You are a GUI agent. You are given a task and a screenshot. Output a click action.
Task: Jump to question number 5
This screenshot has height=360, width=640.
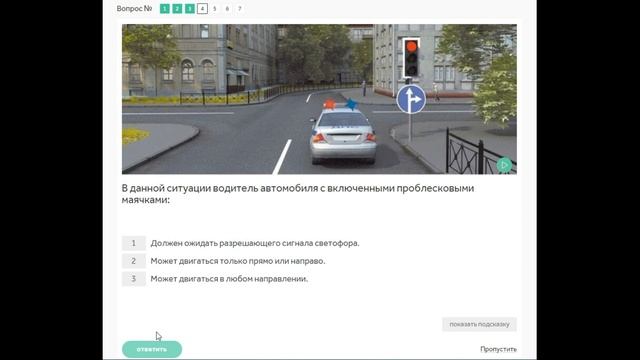(215, 9)
